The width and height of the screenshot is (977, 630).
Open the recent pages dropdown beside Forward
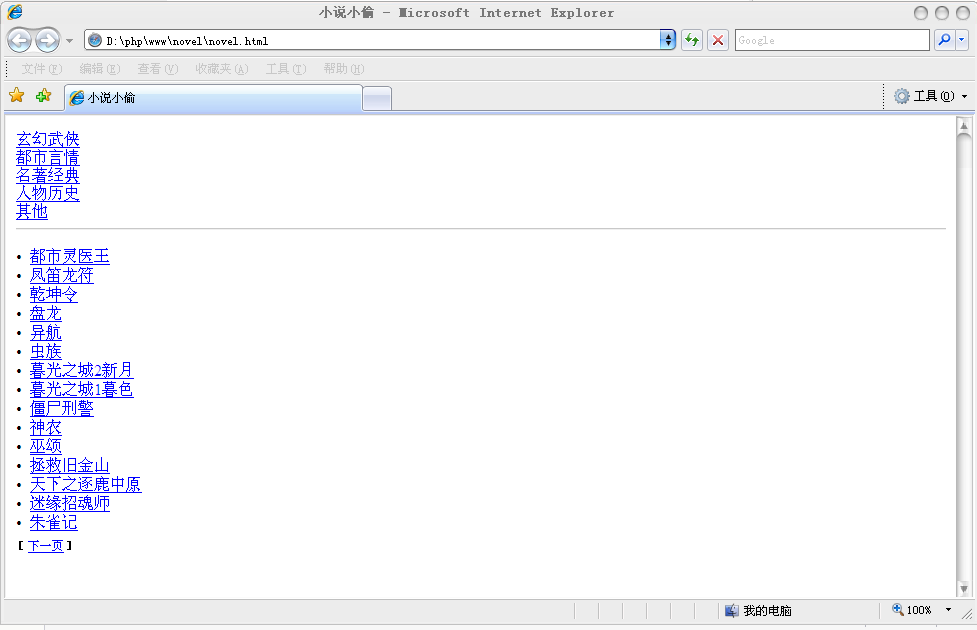point(69,41)
